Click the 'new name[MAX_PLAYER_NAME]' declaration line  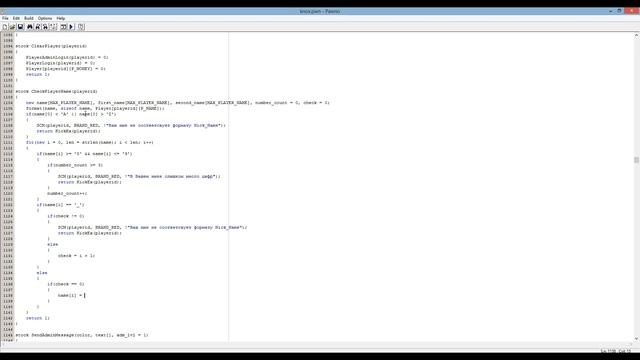178,103
